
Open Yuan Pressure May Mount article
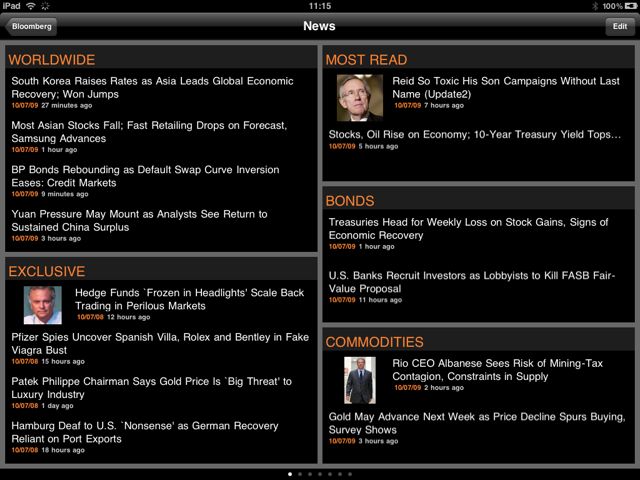(140, 220)
